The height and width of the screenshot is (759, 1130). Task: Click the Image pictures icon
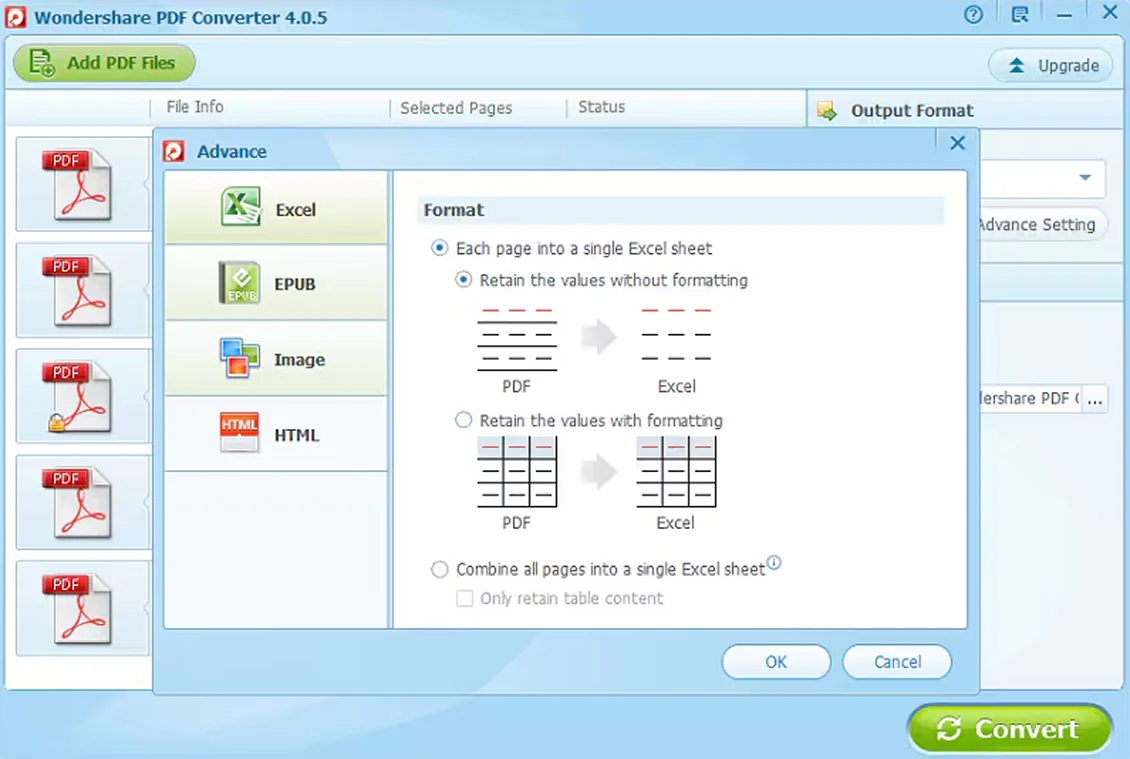click(x=239, y=358)
